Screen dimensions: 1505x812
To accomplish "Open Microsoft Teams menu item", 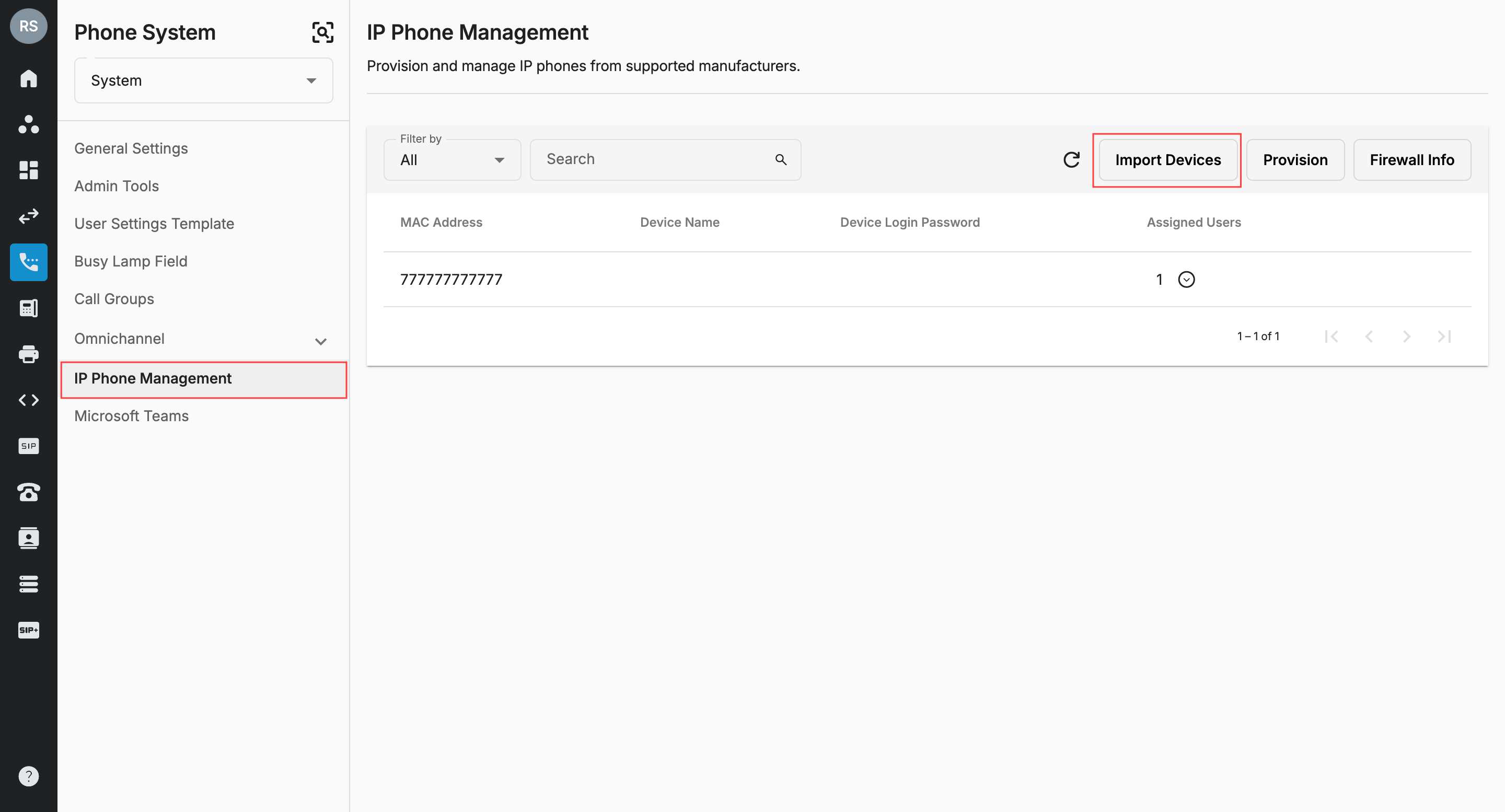I will click(x=131, y=416).
